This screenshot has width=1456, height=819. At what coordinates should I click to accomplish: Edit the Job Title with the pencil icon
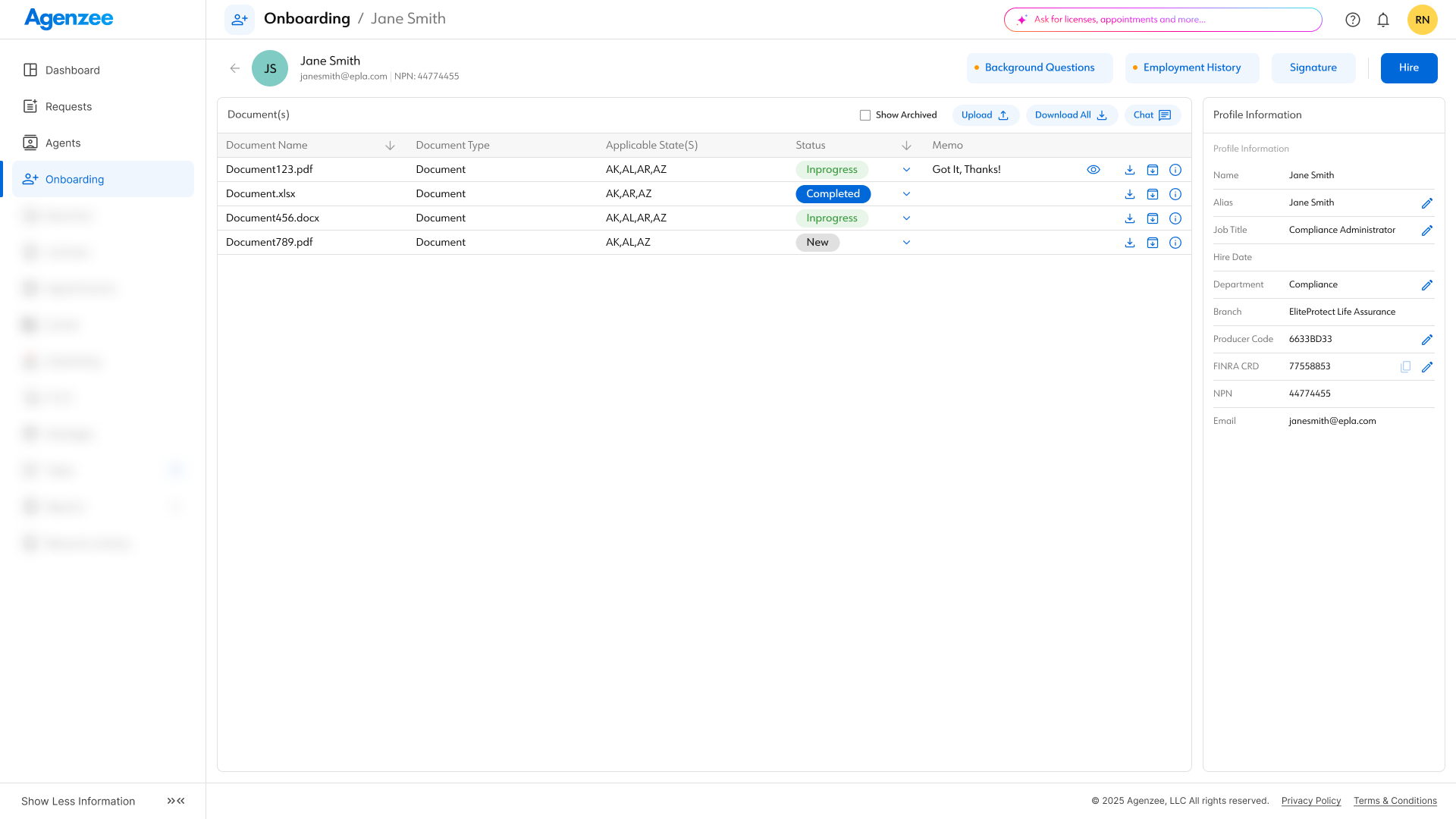1427,230
